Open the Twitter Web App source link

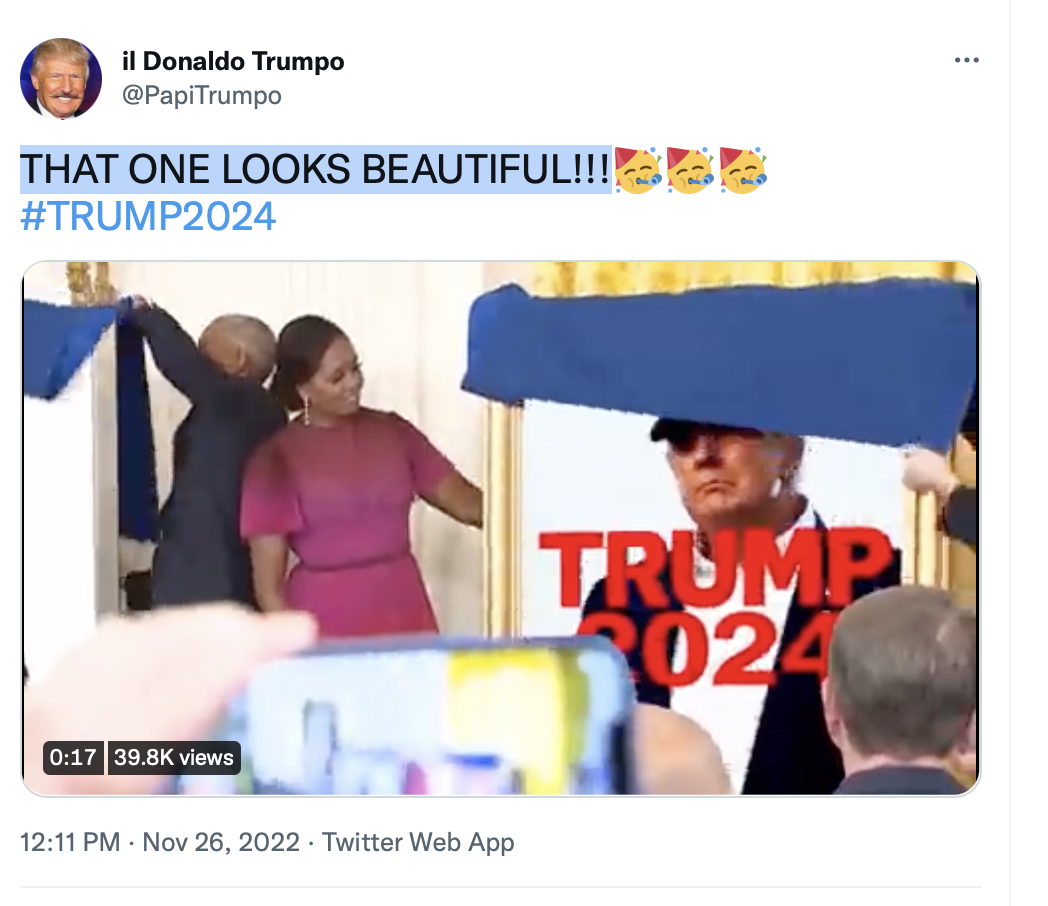(x=418, y=842)
